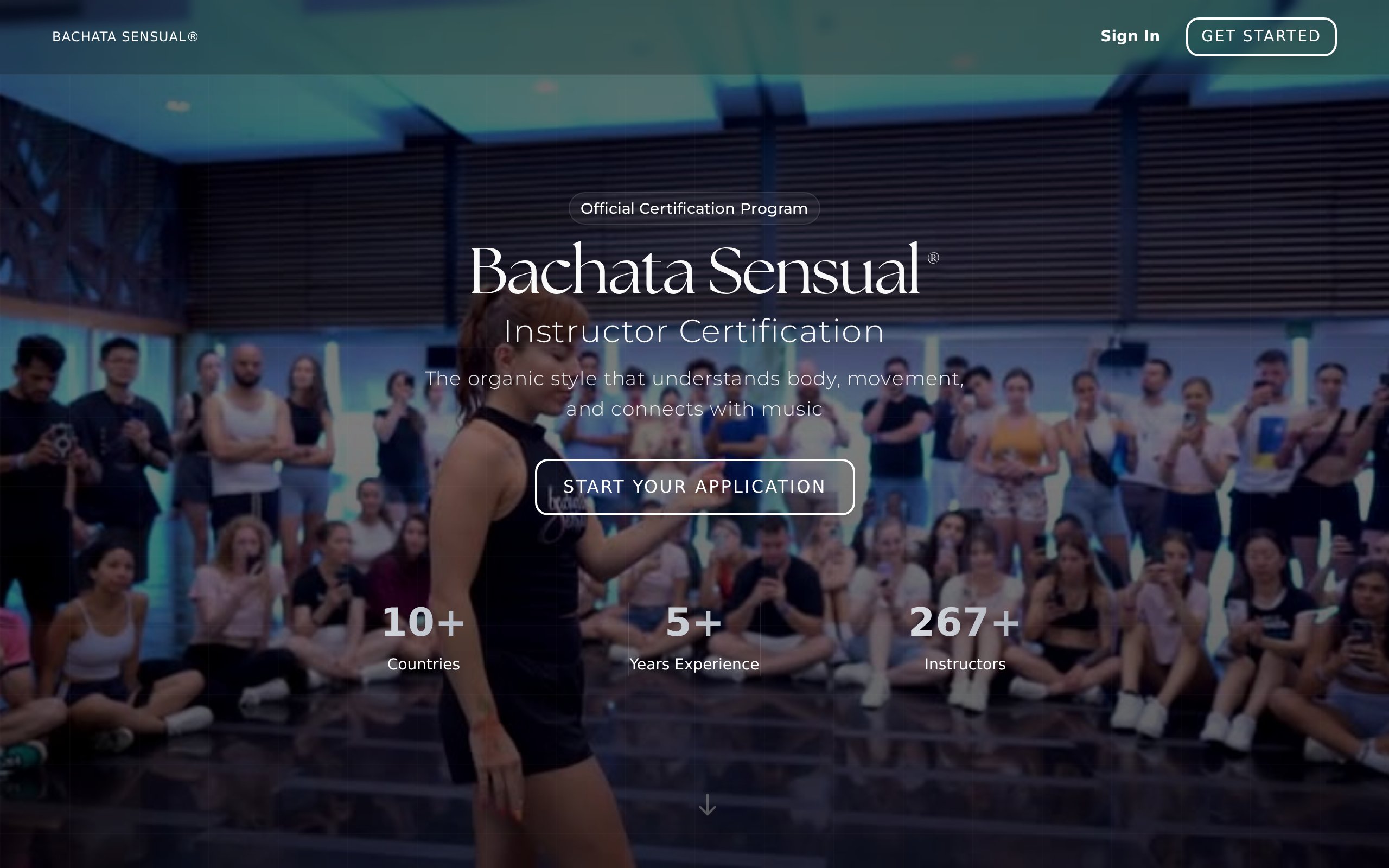The height and width of the screenshot is (868, 1389).
Task: Select the 5+ statistic number
Action: tap(694, 622)
